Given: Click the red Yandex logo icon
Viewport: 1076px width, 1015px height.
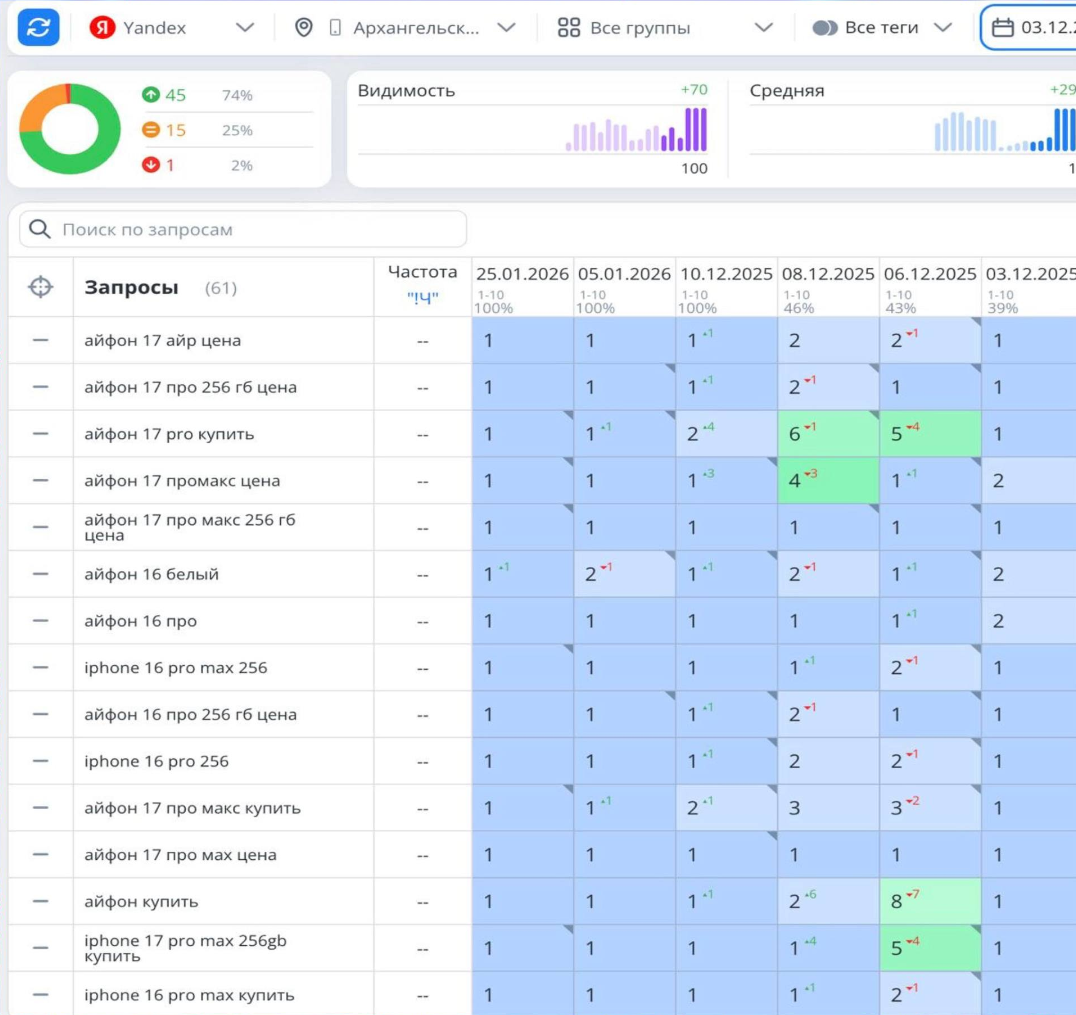Looking at the screenshot, I should pos(102,27).
